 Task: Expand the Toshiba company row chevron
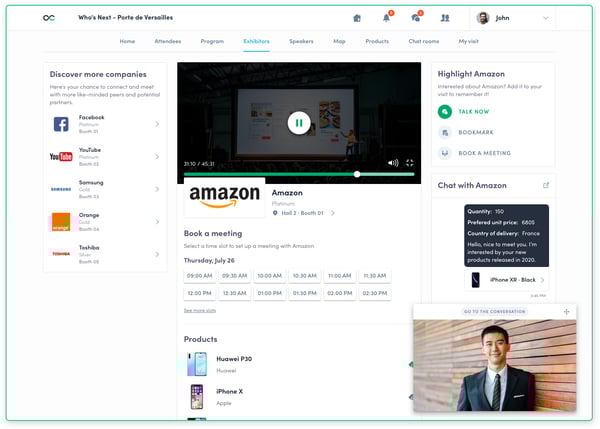click(157, 254)
